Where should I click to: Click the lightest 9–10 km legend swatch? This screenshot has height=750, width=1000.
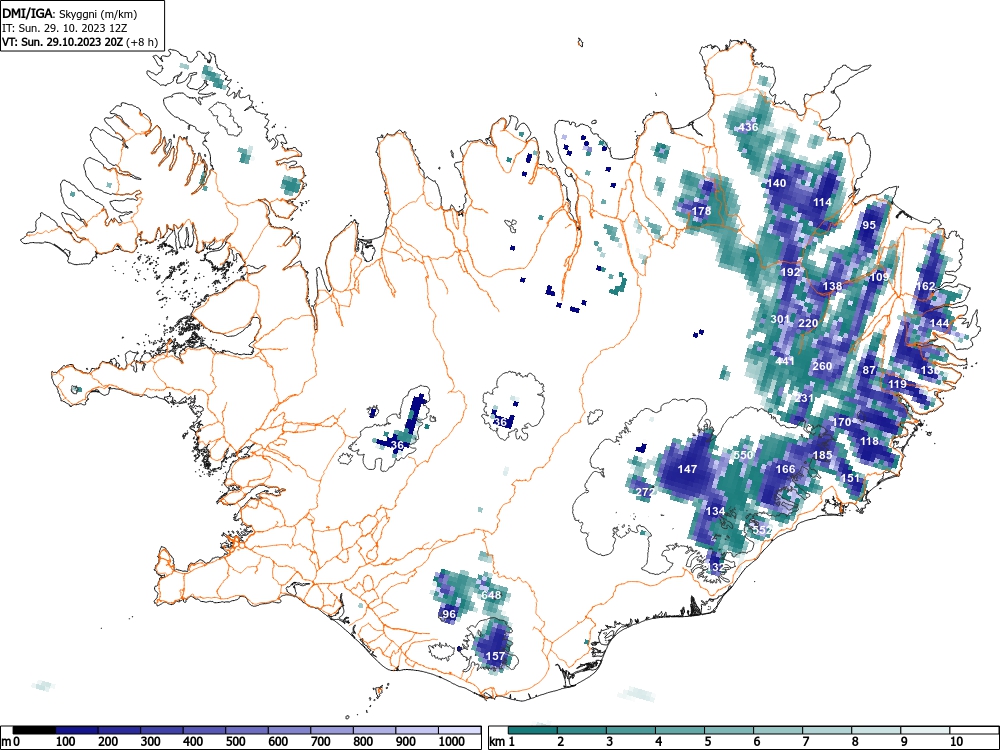click(925, 730)
